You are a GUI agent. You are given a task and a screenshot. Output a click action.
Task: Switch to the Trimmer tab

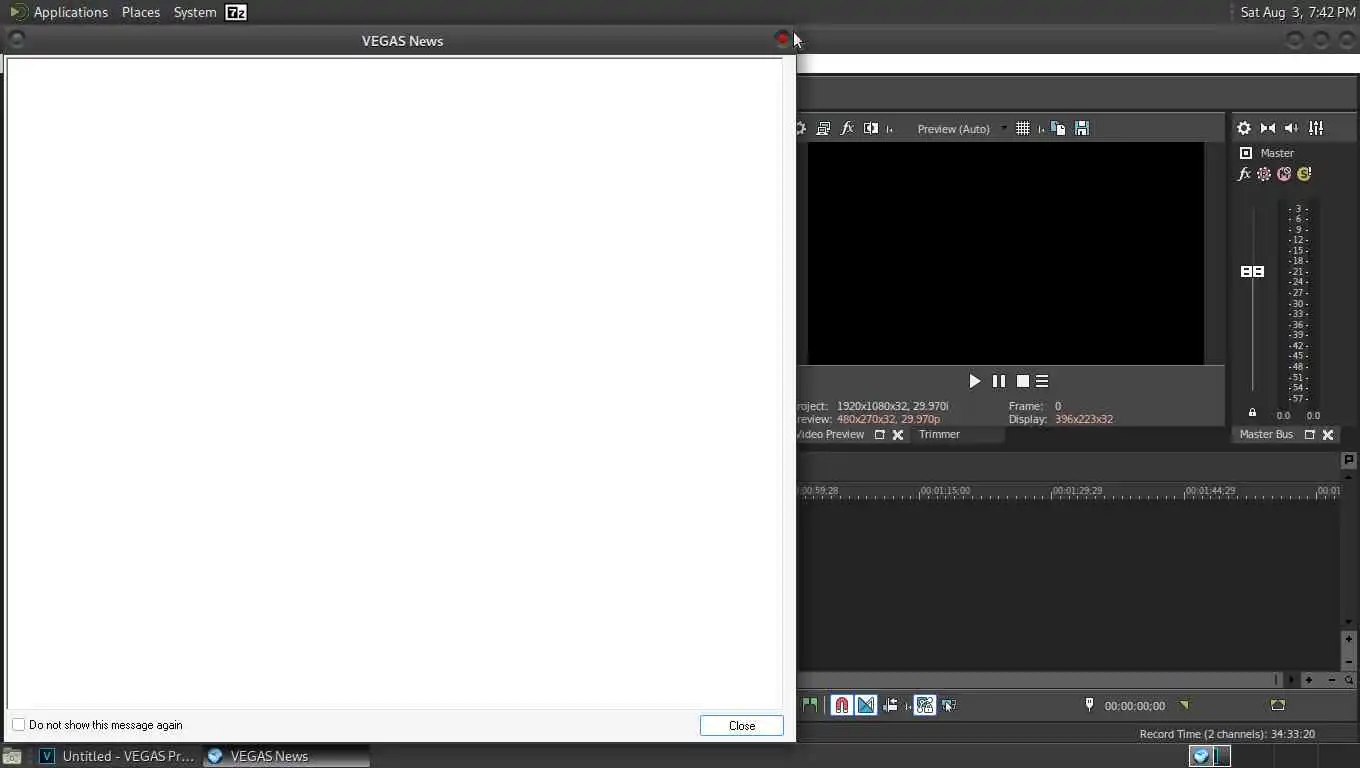(x=939, y=434)
